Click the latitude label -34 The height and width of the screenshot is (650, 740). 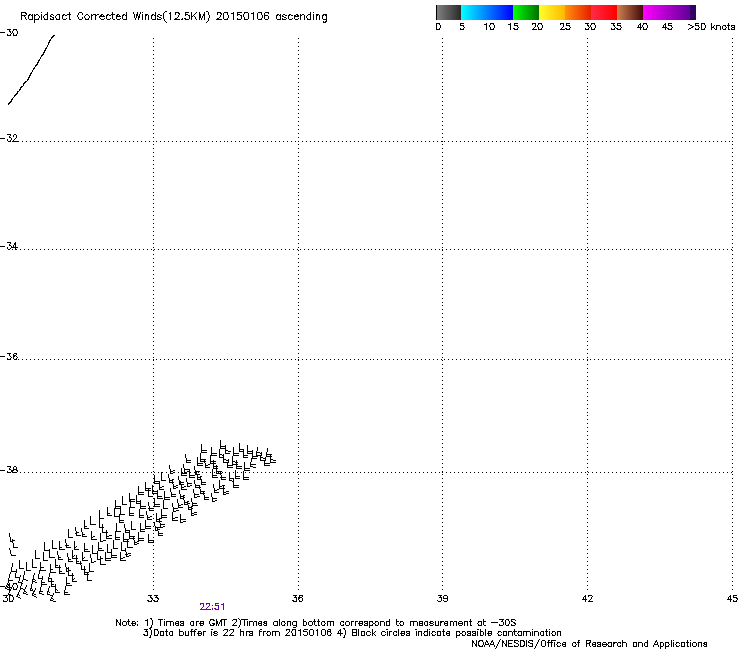(9, 246)
